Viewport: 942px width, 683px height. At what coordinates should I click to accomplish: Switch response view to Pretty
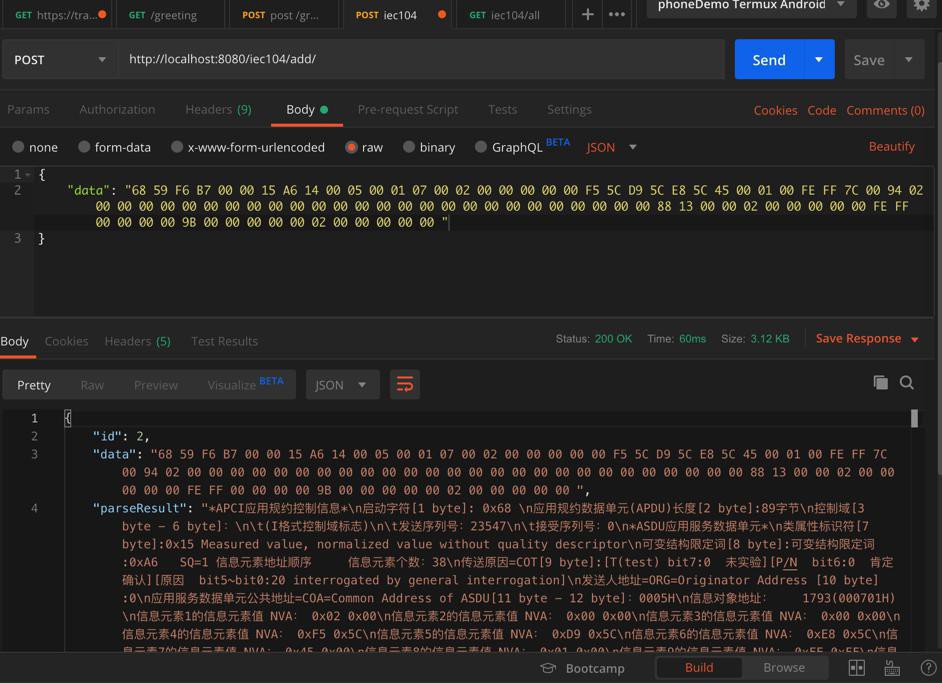pos(34,385)
